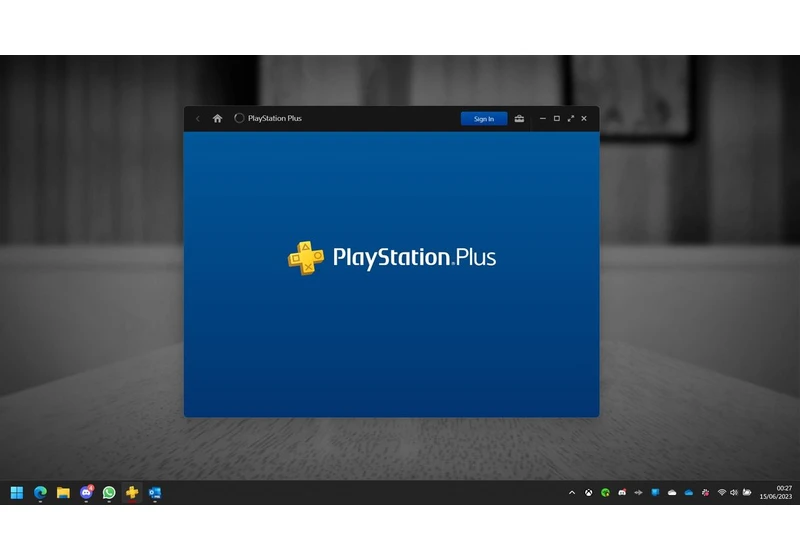This screenshot has height=560, width=800.
Task: Click the Xbox tray icon
Action: (589, 493)
